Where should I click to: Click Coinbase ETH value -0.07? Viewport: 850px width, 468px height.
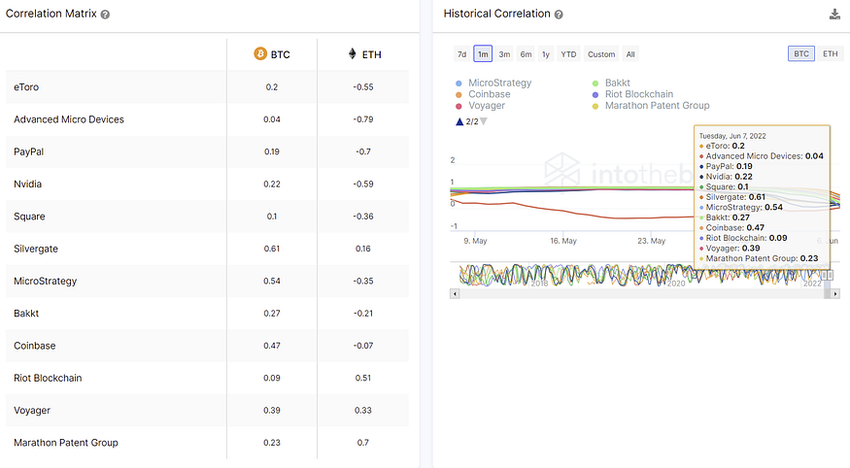363,345
